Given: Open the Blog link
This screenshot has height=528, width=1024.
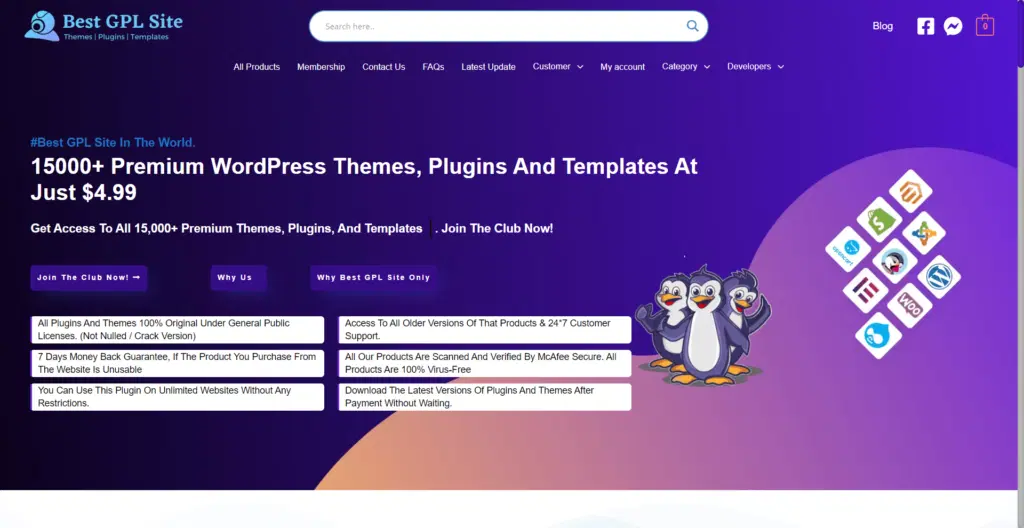Looking at the screenshot, I should coord(882,26).
